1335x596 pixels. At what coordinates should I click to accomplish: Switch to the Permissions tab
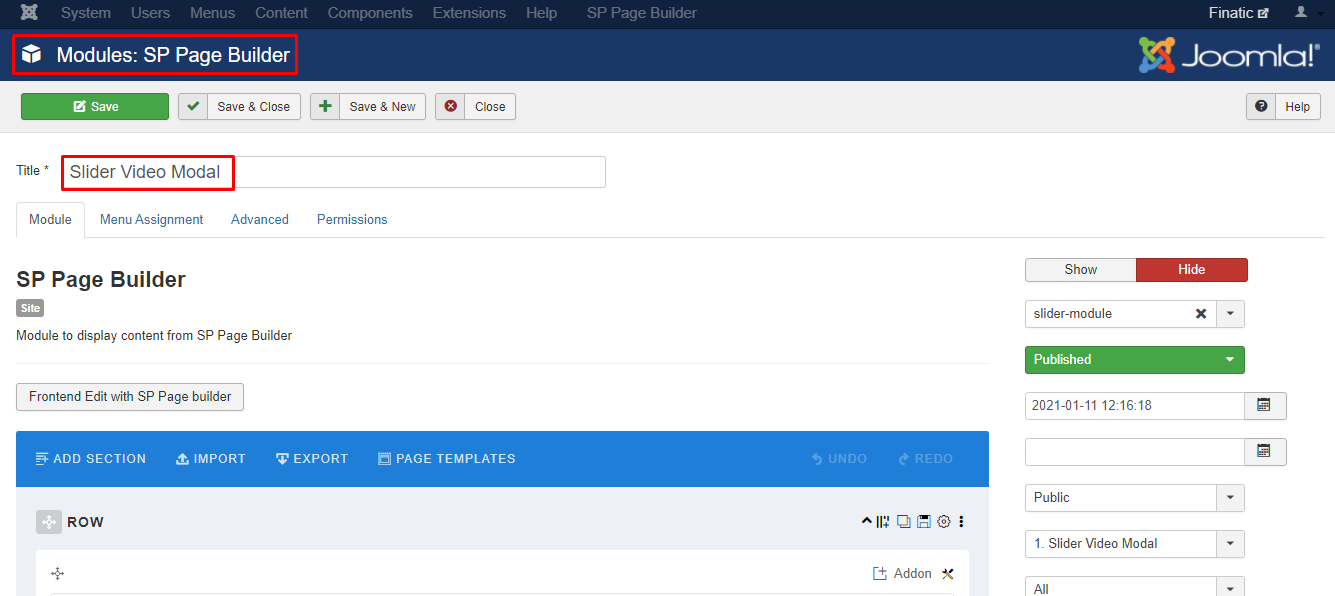tap(352, 220)
